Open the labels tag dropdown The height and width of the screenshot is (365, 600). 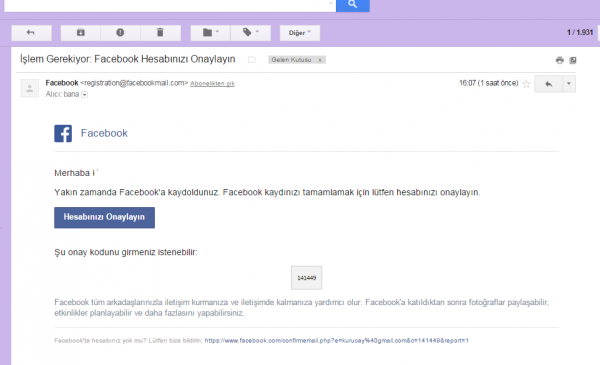pyautogui.click(x=251, y=33)
